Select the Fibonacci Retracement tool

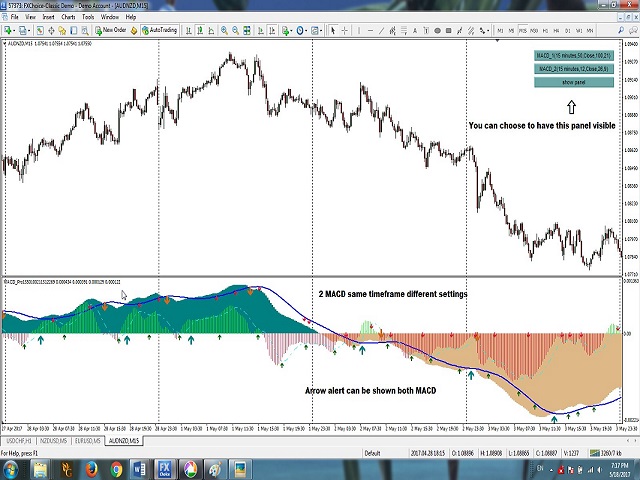click(404, 30)
